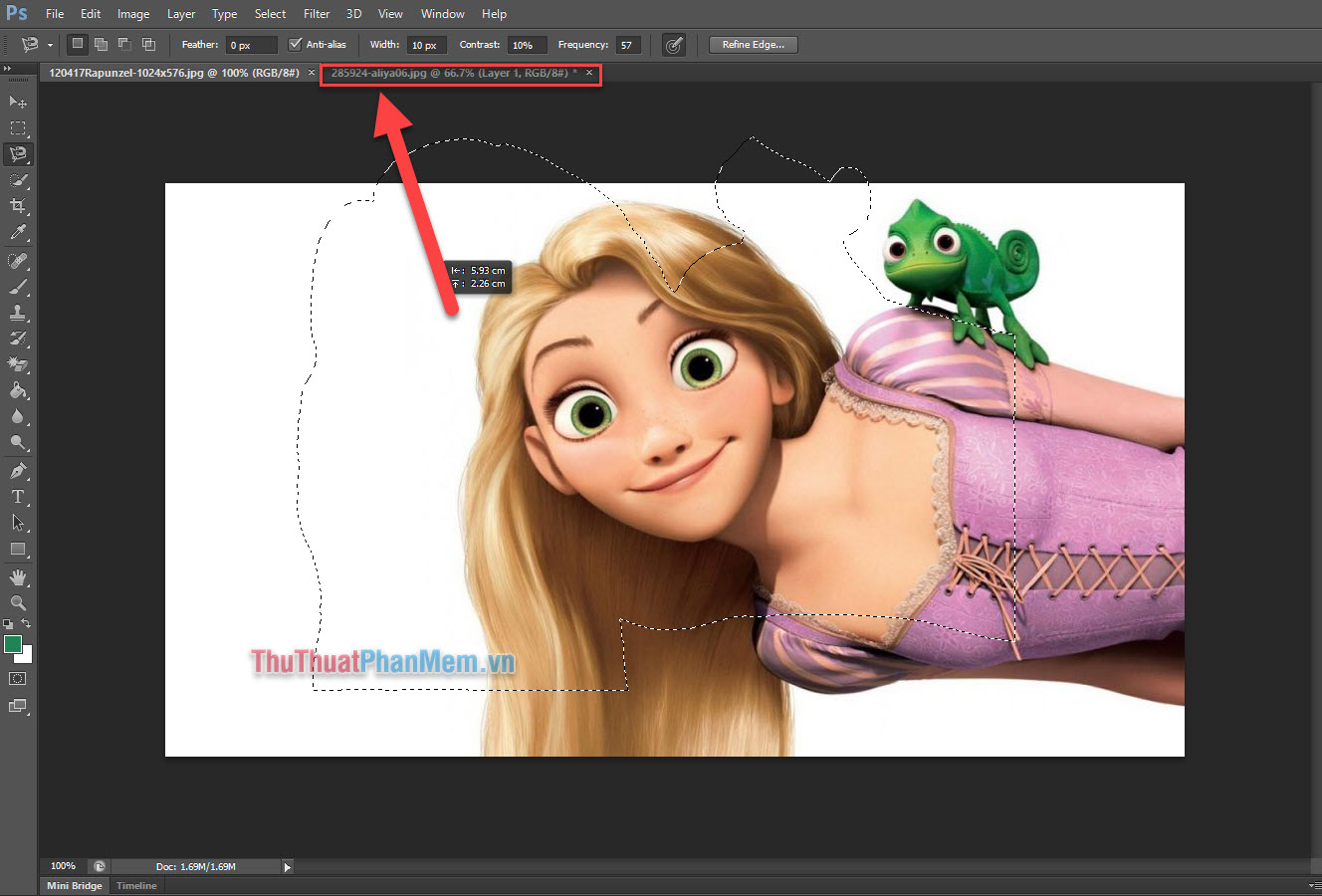
Task: Change screen mode icon
Action: [18, 706]
